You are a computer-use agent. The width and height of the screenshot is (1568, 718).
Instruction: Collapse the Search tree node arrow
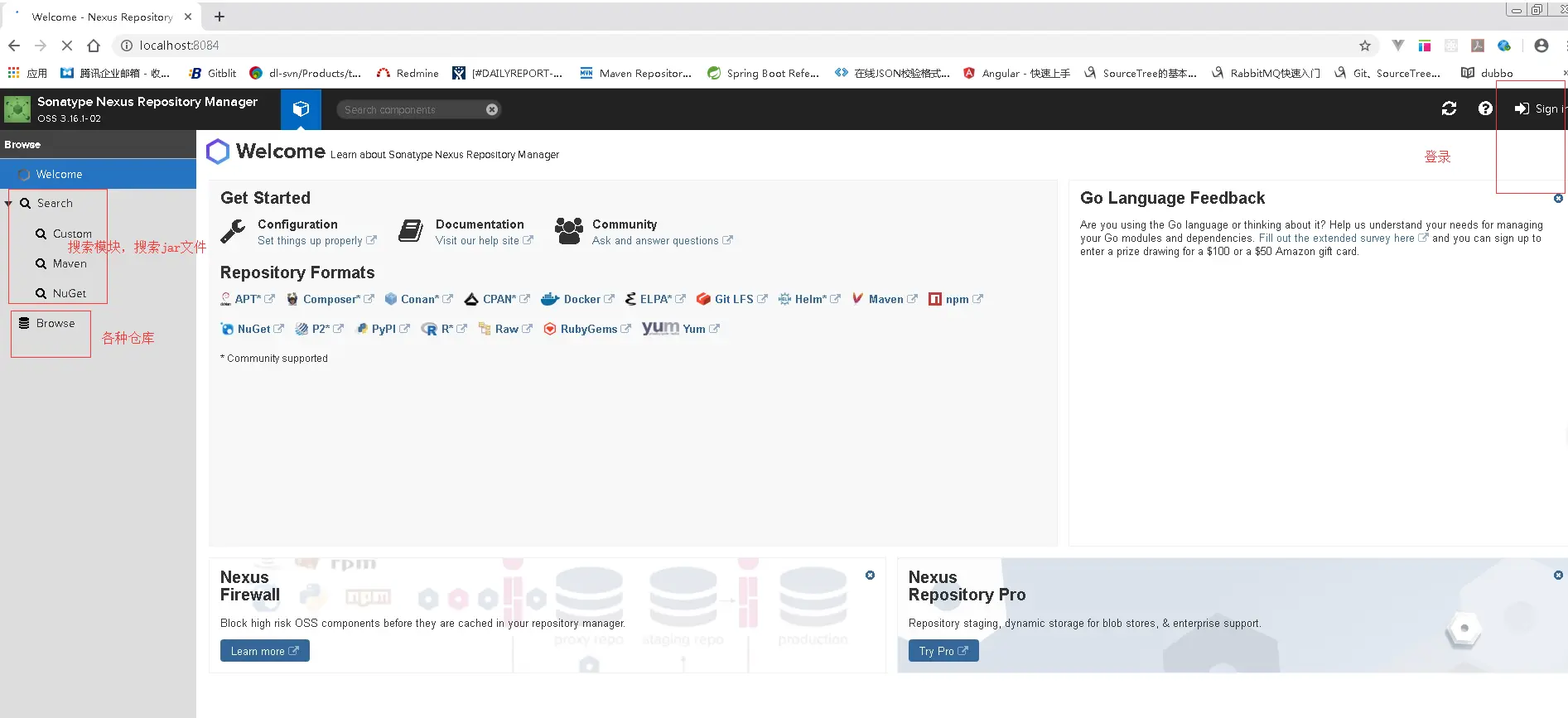8,203
